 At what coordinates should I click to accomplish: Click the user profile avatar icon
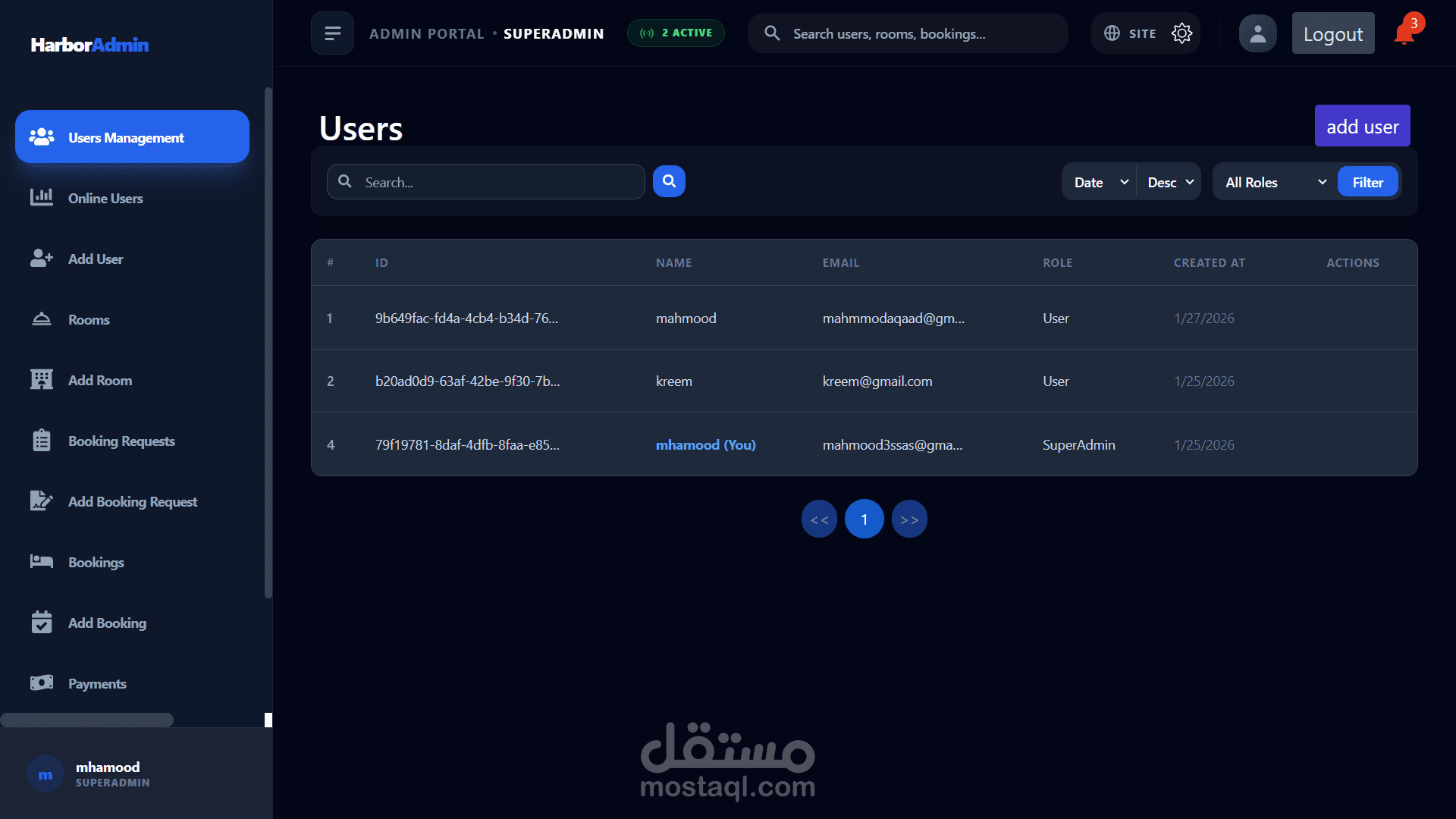[x=1257, y=33]
